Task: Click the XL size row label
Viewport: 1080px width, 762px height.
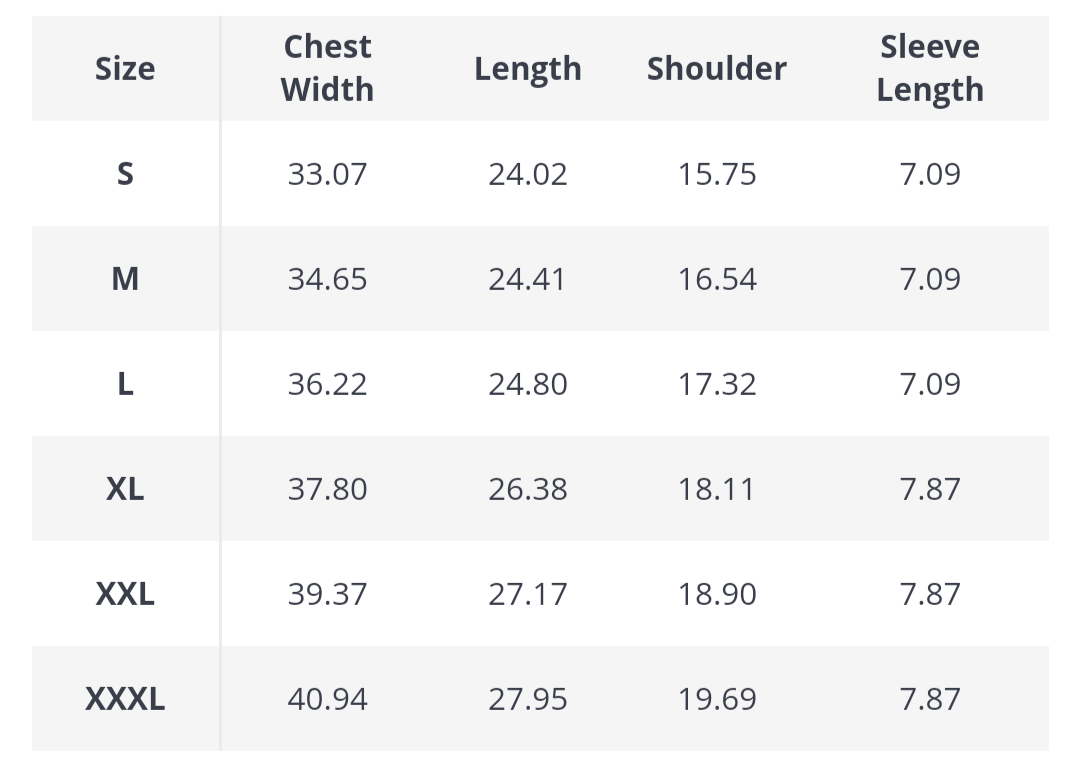Action: pos(125,489)
